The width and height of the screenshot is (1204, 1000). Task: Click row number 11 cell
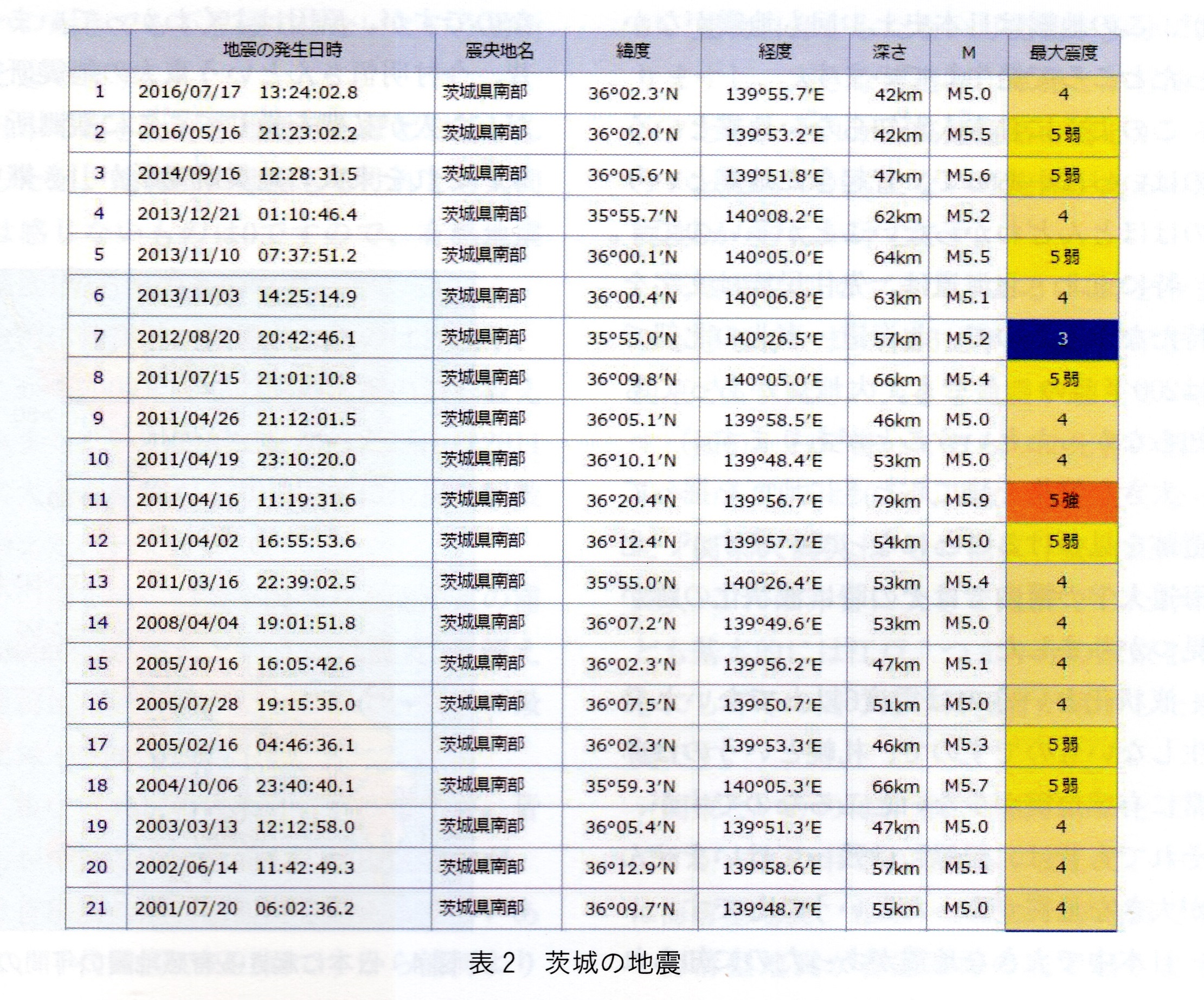[x=98, y=499]
